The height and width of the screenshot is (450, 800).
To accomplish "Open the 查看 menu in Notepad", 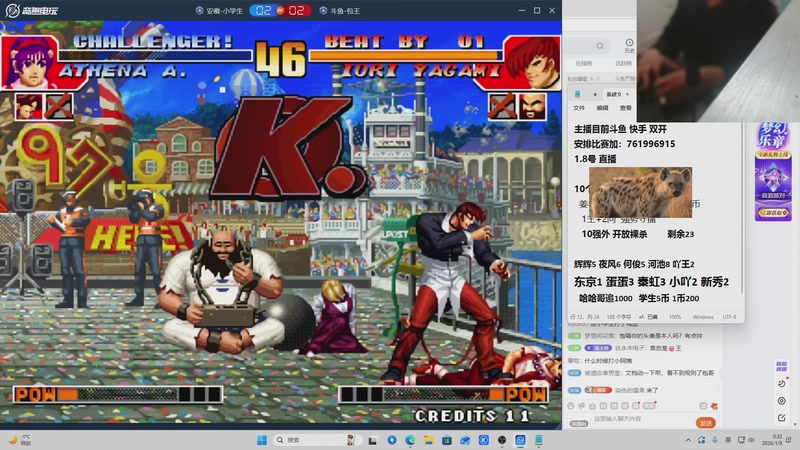I will click(x=626, y=108).
